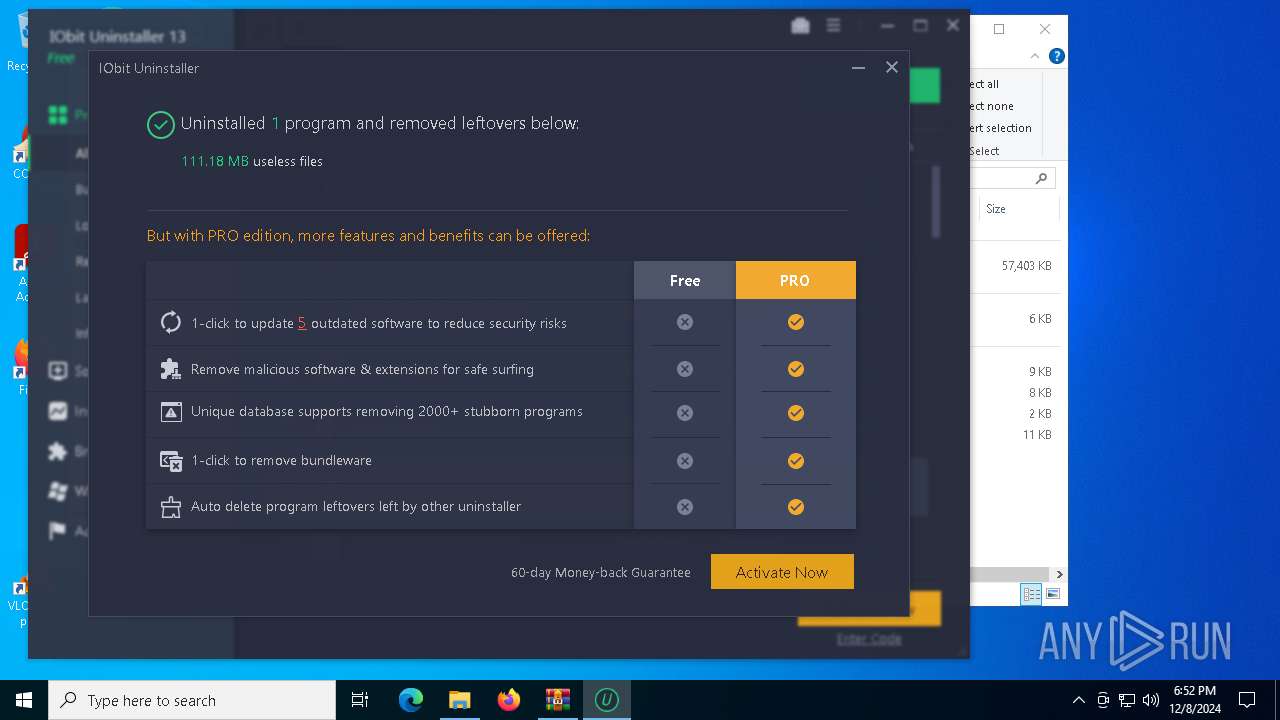Click the red 5 outdated software link
Image resolution: width=1280 pixels, height=720 pixels.
tap(302, 323)
